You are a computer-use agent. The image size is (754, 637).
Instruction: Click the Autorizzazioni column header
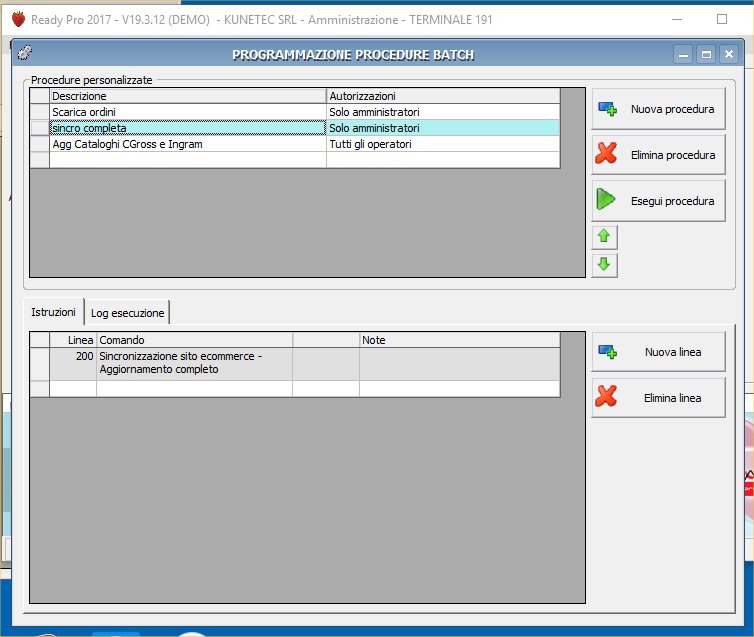click(x=443, y=96)
